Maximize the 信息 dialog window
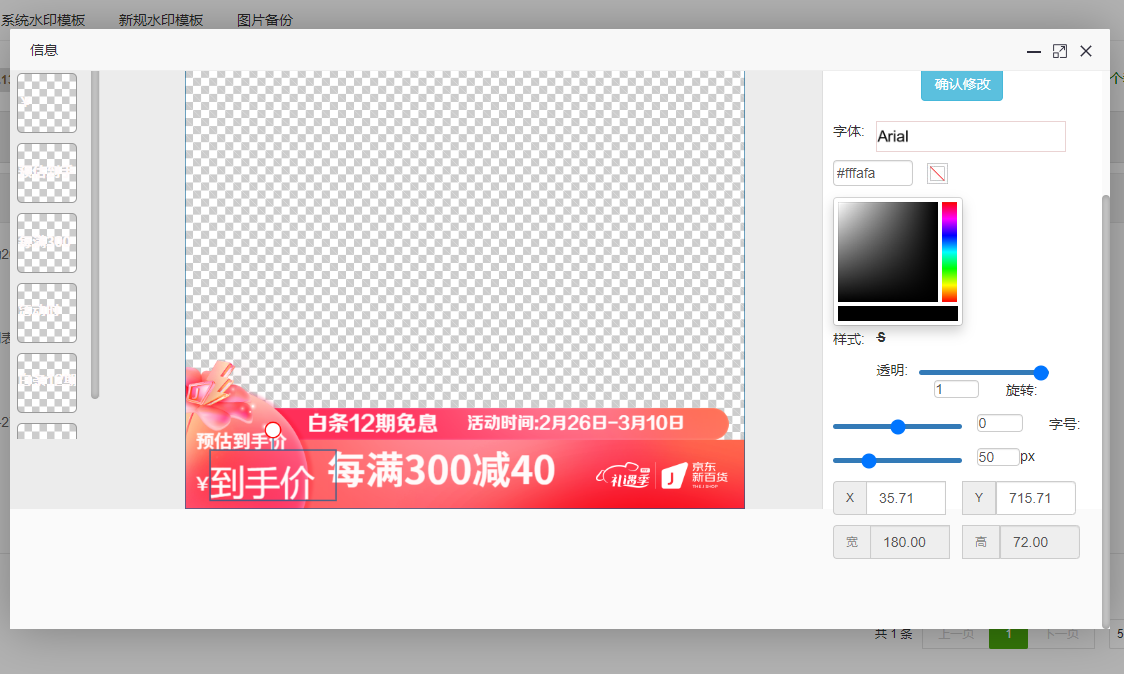This screenshot has height=674, width=1124. coord(1060,51)
